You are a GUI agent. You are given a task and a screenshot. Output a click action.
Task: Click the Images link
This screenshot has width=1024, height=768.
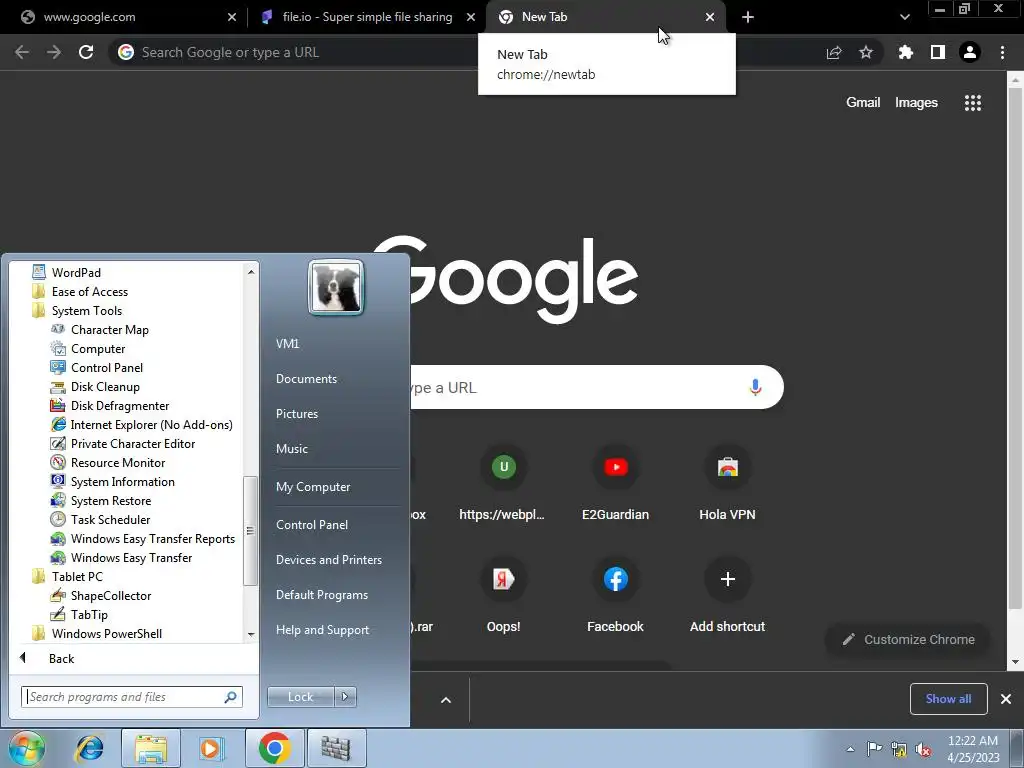(916, 103)
